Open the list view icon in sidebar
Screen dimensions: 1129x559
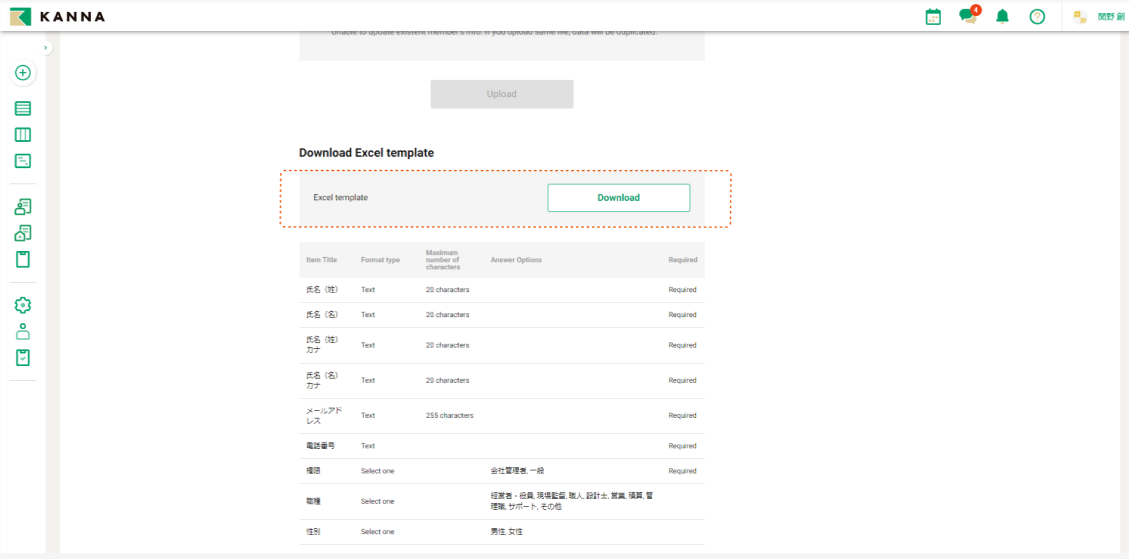23,108
